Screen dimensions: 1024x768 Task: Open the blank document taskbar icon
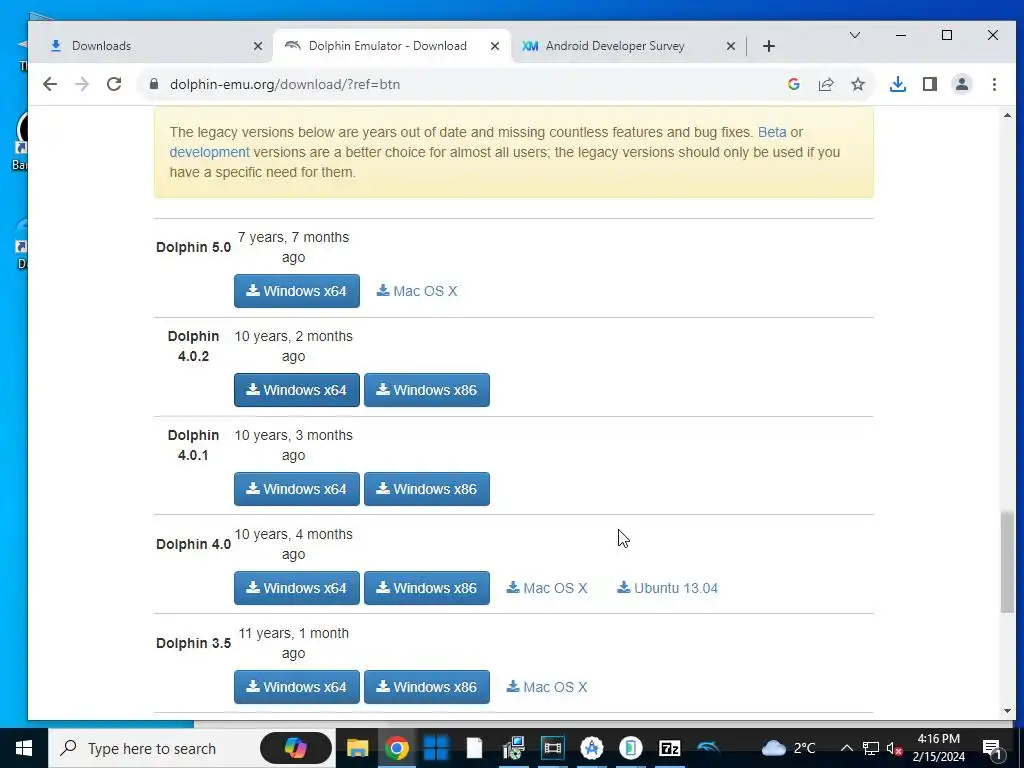coord(474,748)
